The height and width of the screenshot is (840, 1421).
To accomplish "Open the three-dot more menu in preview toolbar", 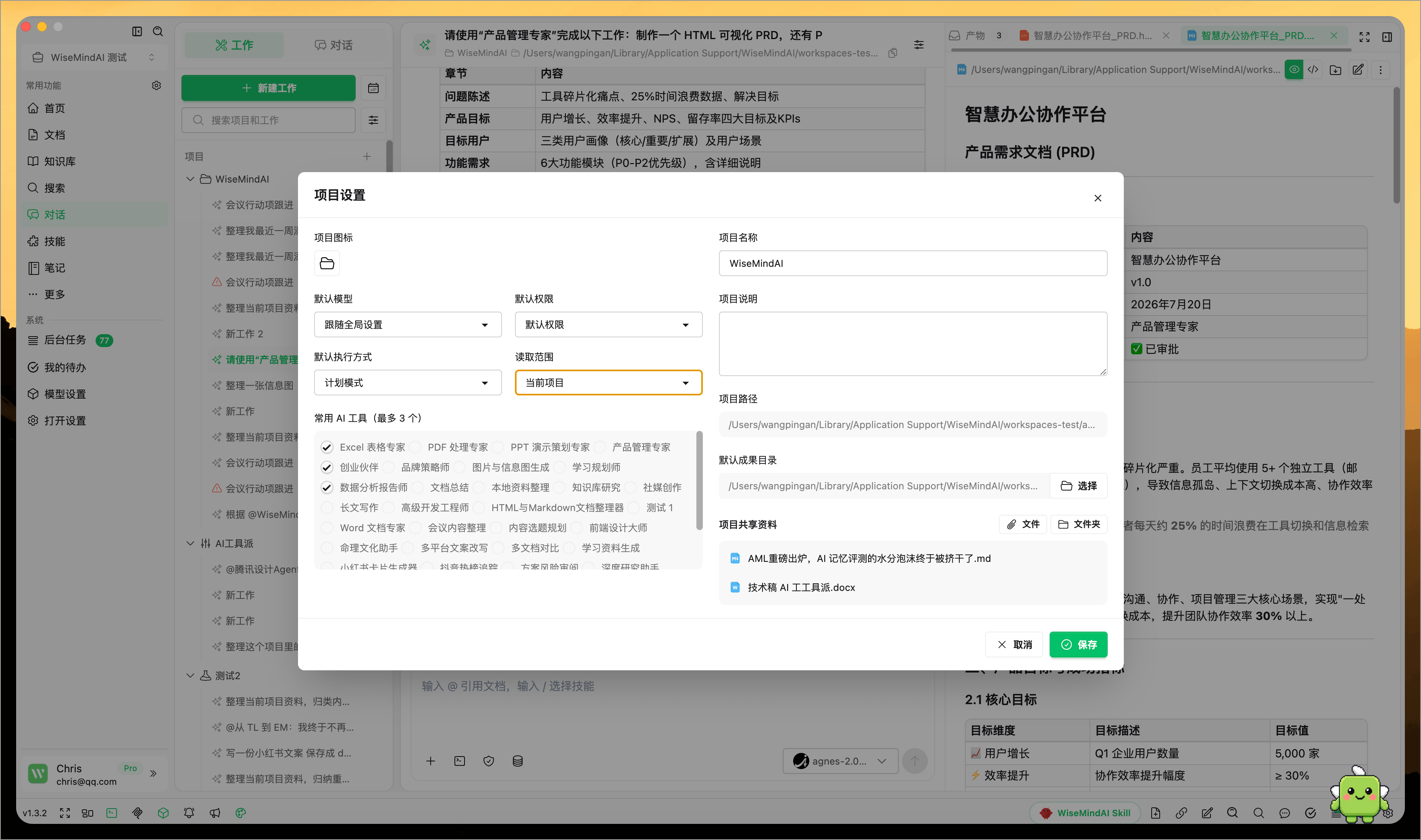I will (x=1381, y=70).
